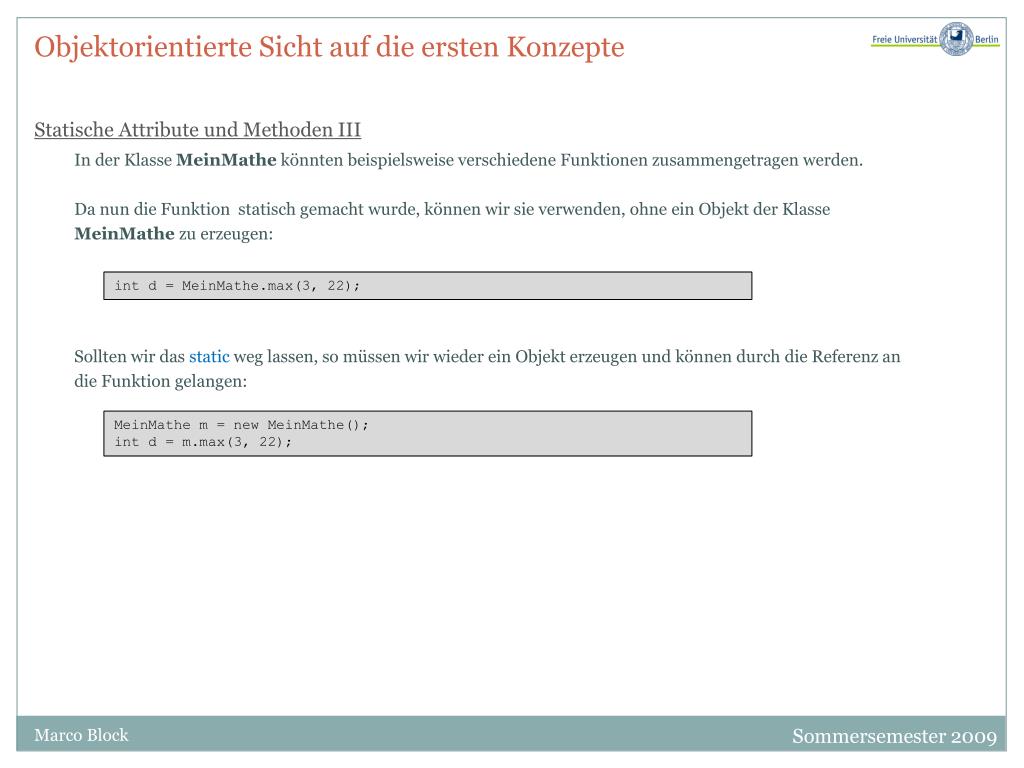Click the footer name 'Marco Block'

pos(81,735)
